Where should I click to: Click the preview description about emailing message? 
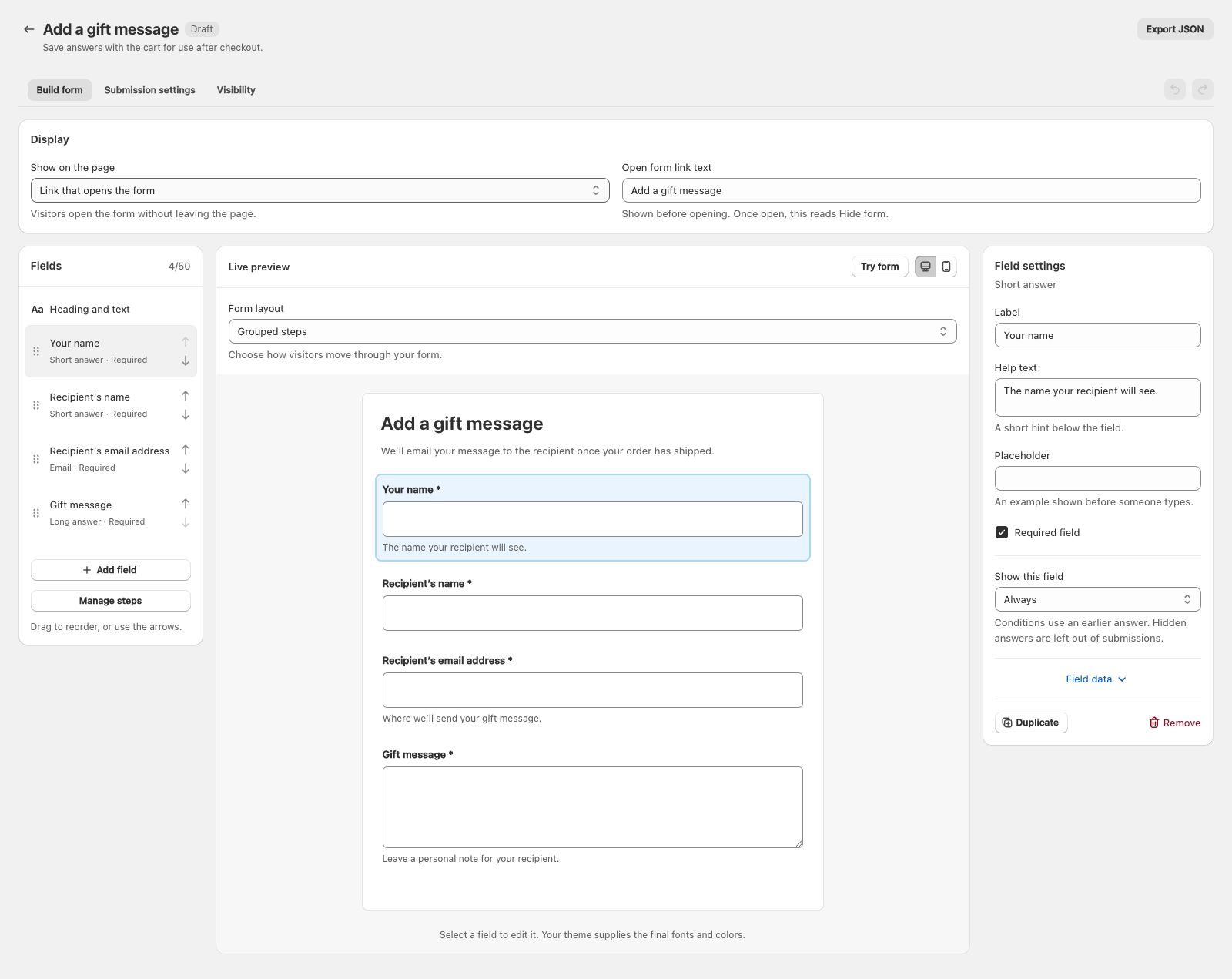(x=547, y=451)
